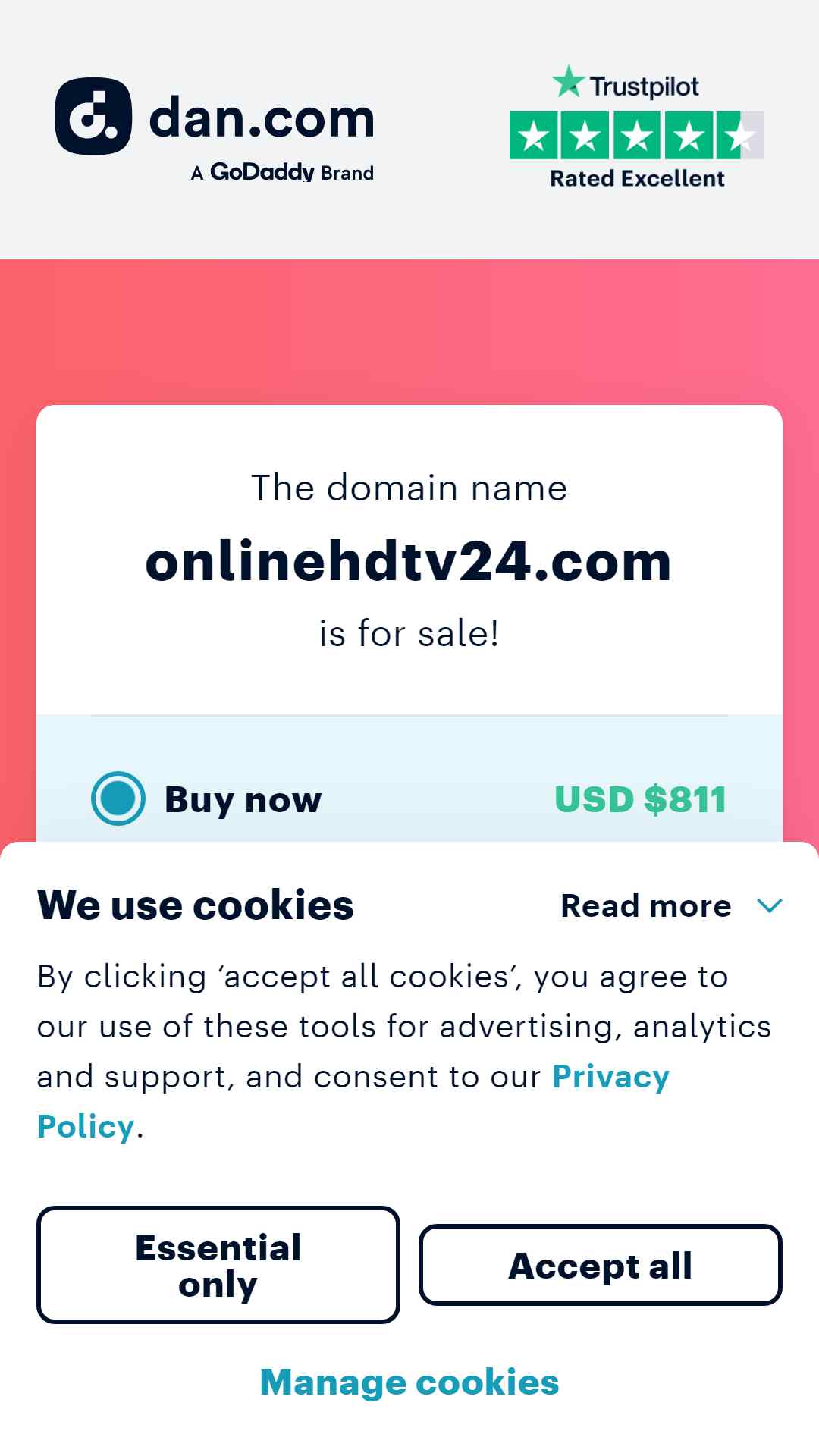The width and height of the screenshot is (819, 1456).
Task: Click the Trustpilot wordmark
Action: [x=645, y=86]
